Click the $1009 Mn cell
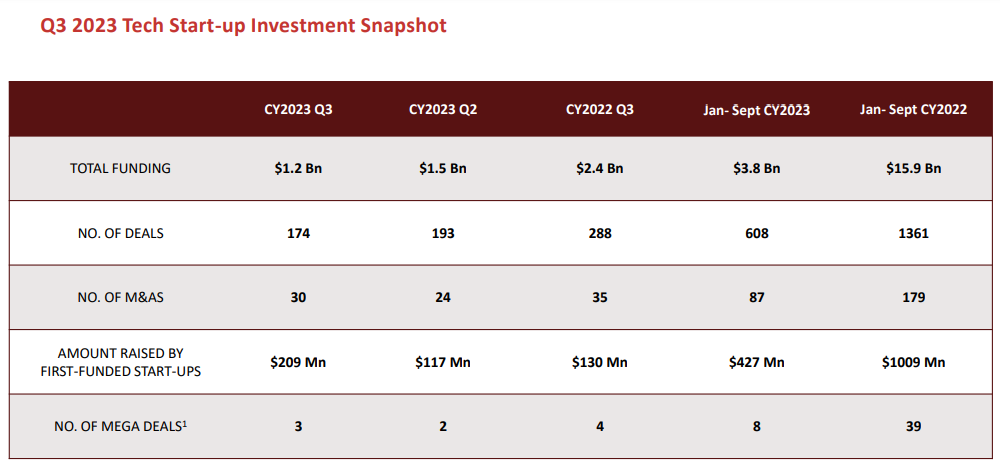The width and height of the screenshot is (1000, 473). coord(913,362)
